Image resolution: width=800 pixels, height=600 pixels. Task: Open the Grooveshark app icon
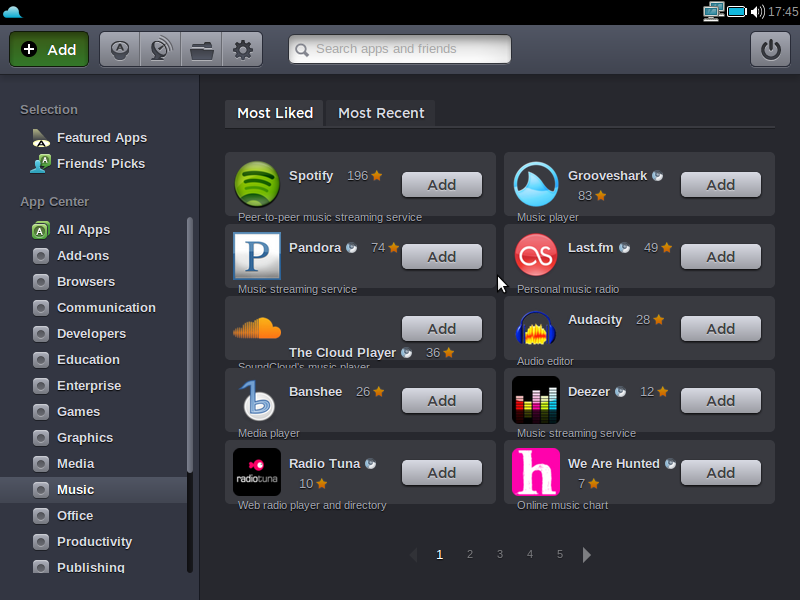click(x=536, y=184)
